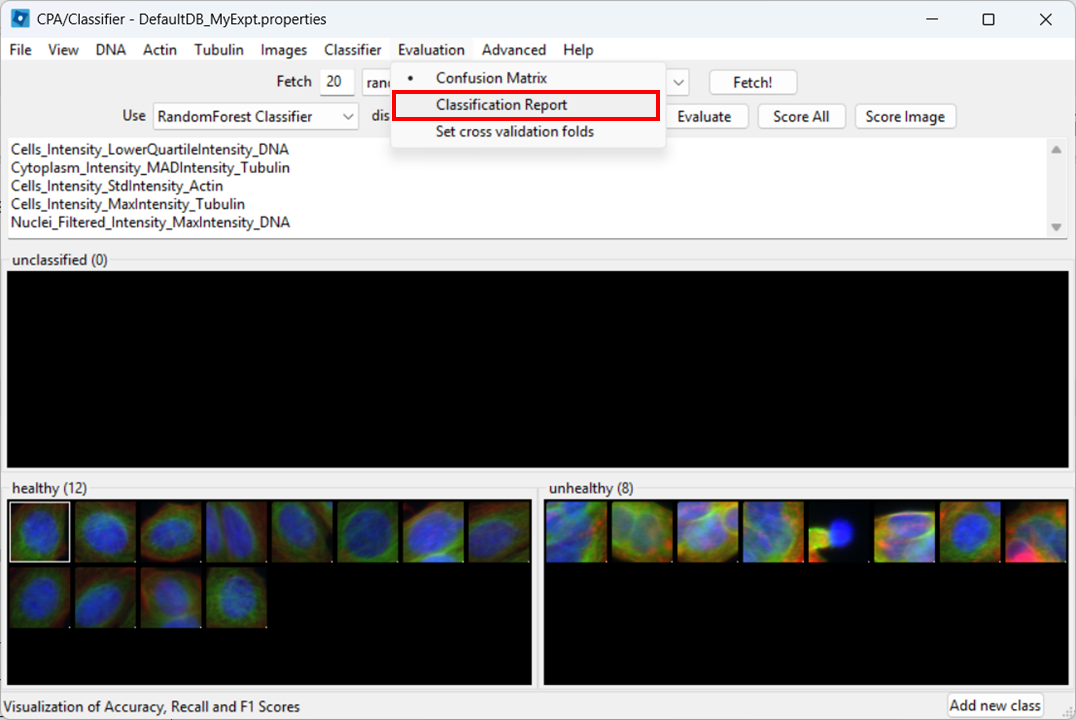
Task: Open the Images menu
Action: [x=283, y=49]
